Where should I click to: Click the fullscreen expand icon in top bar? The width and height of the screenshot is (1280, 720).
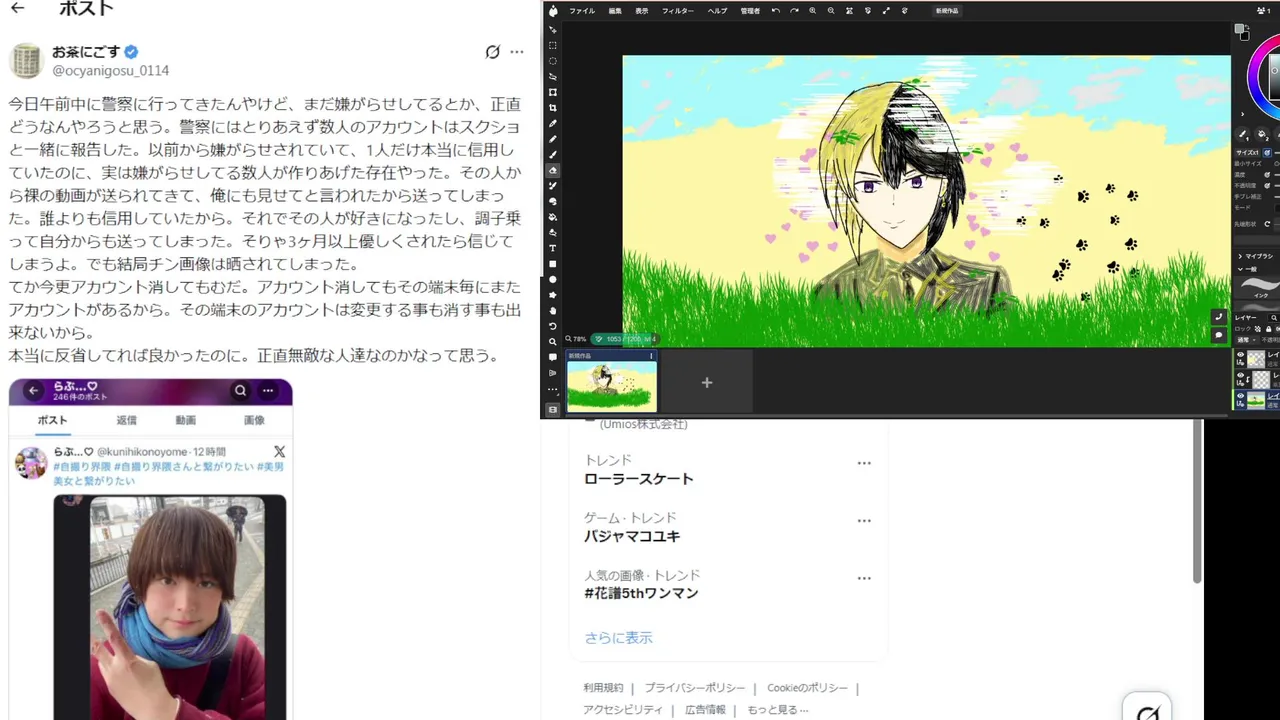(x=886, y=11)
